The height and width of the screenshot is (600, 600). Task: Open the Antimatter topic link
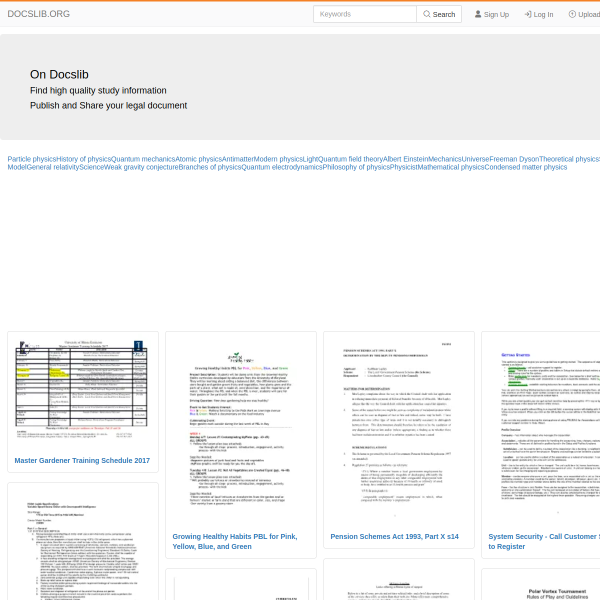(238, 159)
